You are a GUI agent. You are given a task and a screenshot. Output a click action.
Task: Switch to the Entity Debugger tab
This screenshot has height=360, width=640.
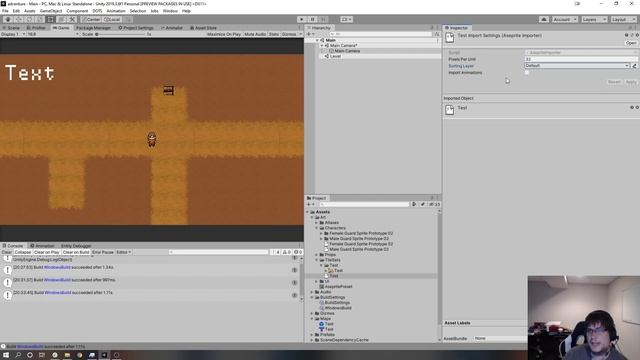[x=76, y=246]
